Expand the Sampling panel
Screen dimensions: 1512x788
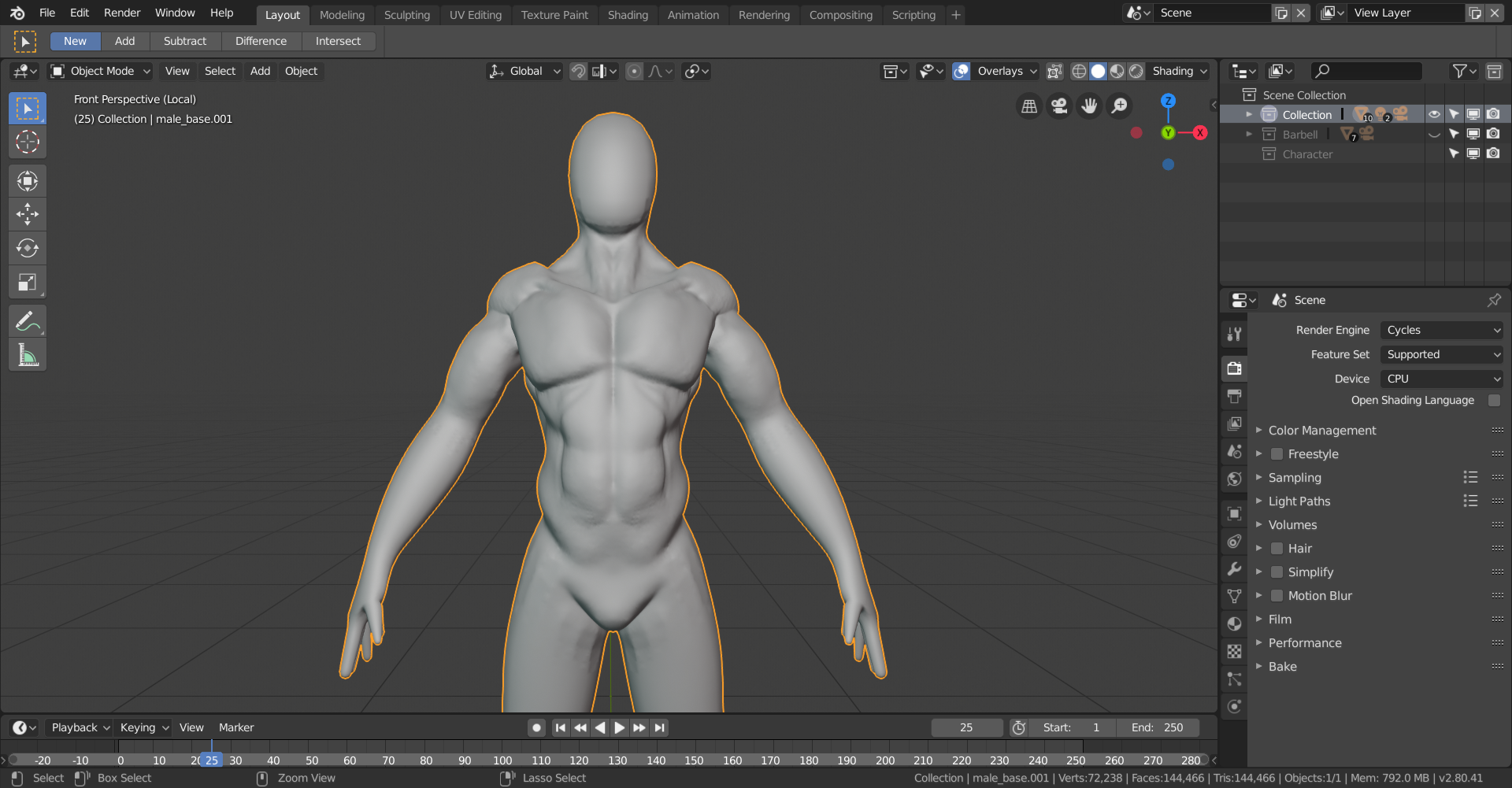click(x=1295, y=478)
